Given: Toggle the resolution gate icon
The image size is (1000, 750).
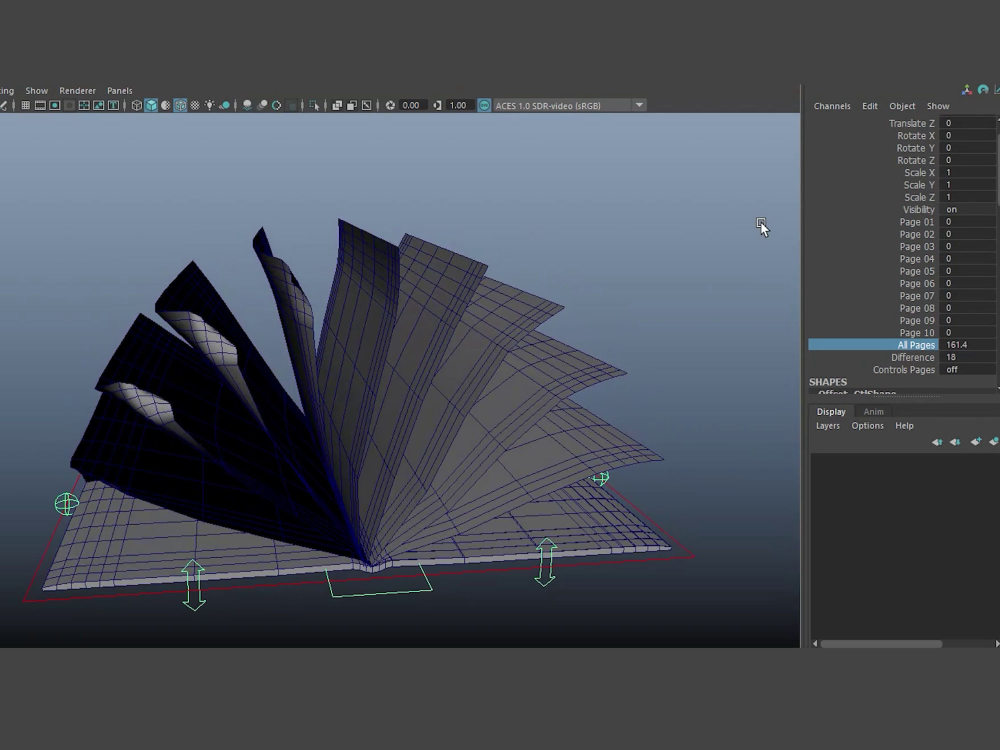Looking at the screenshot, I should pos(55,105).
